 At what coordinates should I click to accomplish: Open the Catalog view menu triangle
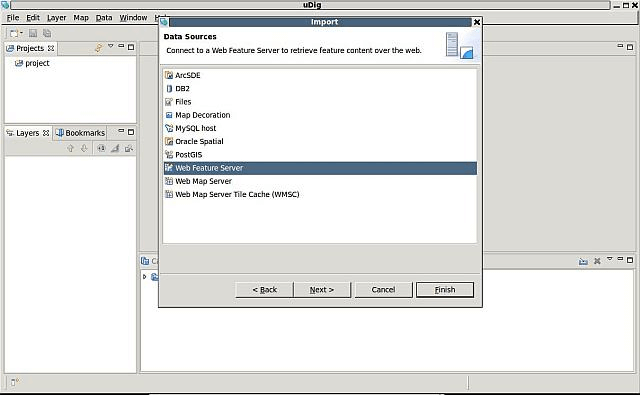(x=609, y=259)
